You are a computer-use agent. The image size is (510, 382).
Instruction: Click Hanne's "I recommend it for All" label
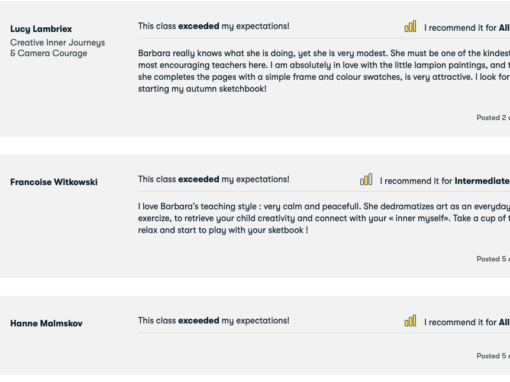(x=467, y=322)
